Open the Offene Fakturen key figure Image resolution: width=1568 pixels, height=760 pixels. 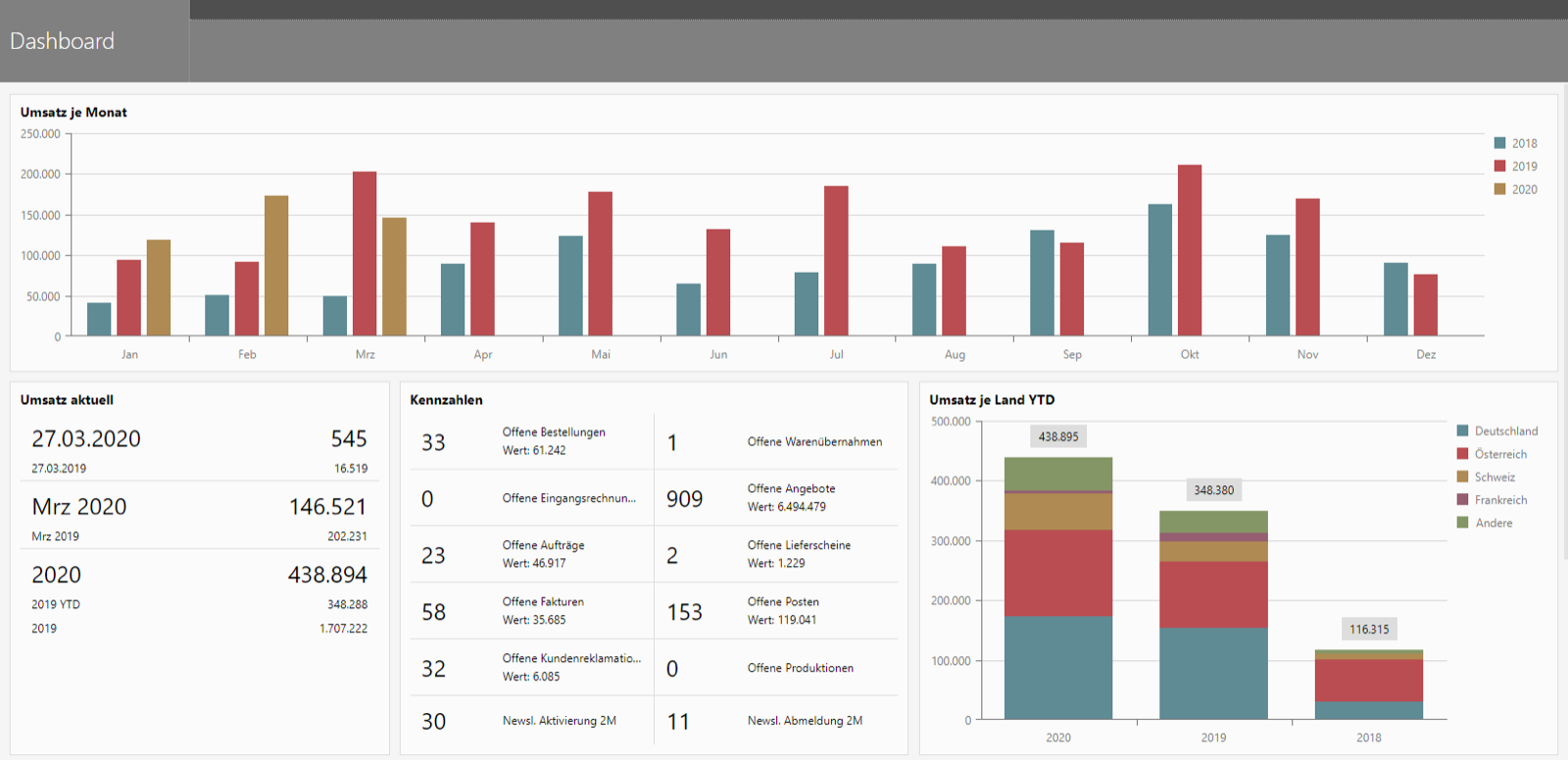click(531, 611)
